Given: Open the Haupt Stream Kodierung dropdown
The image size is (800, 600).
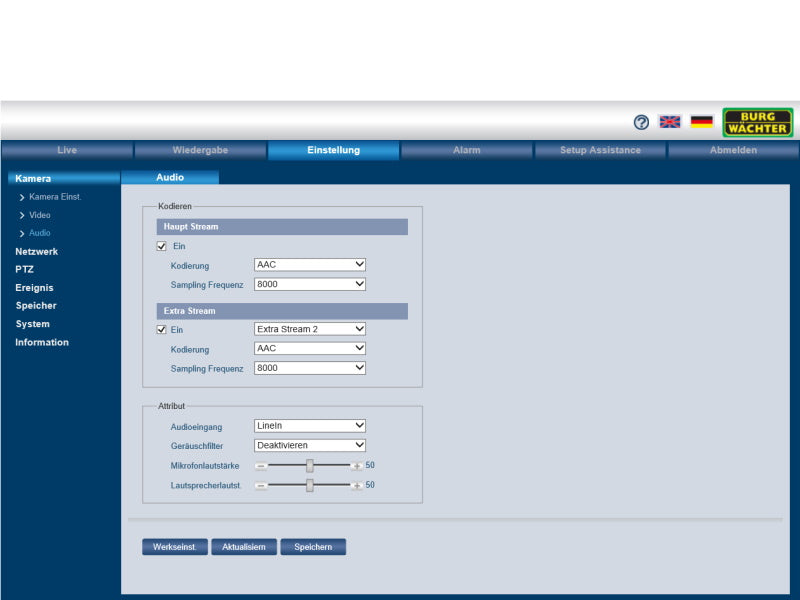Looking at the screenshot, I should coord(310,265).
